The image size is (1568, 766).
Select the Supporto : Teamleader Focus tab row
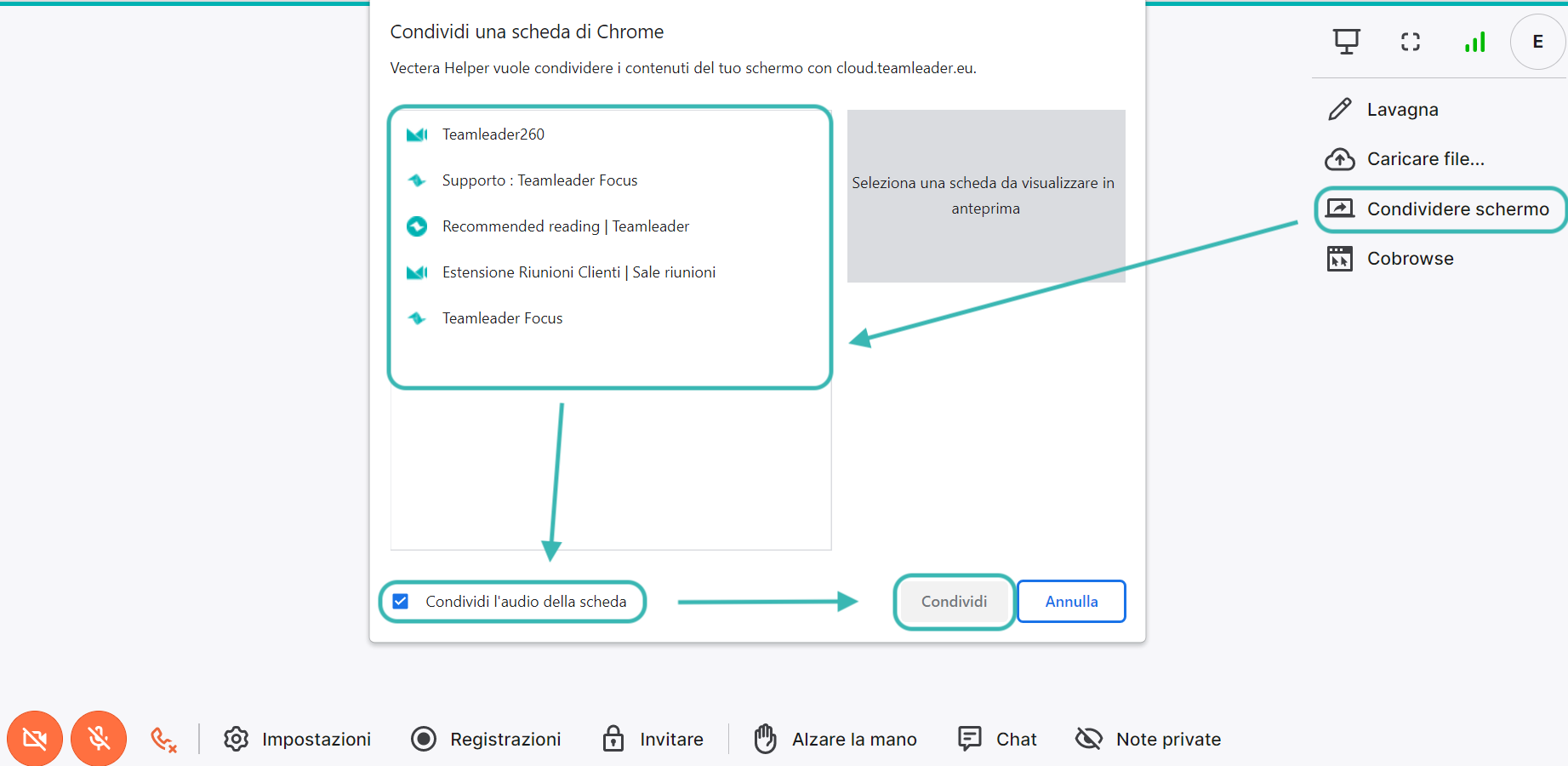610,180
